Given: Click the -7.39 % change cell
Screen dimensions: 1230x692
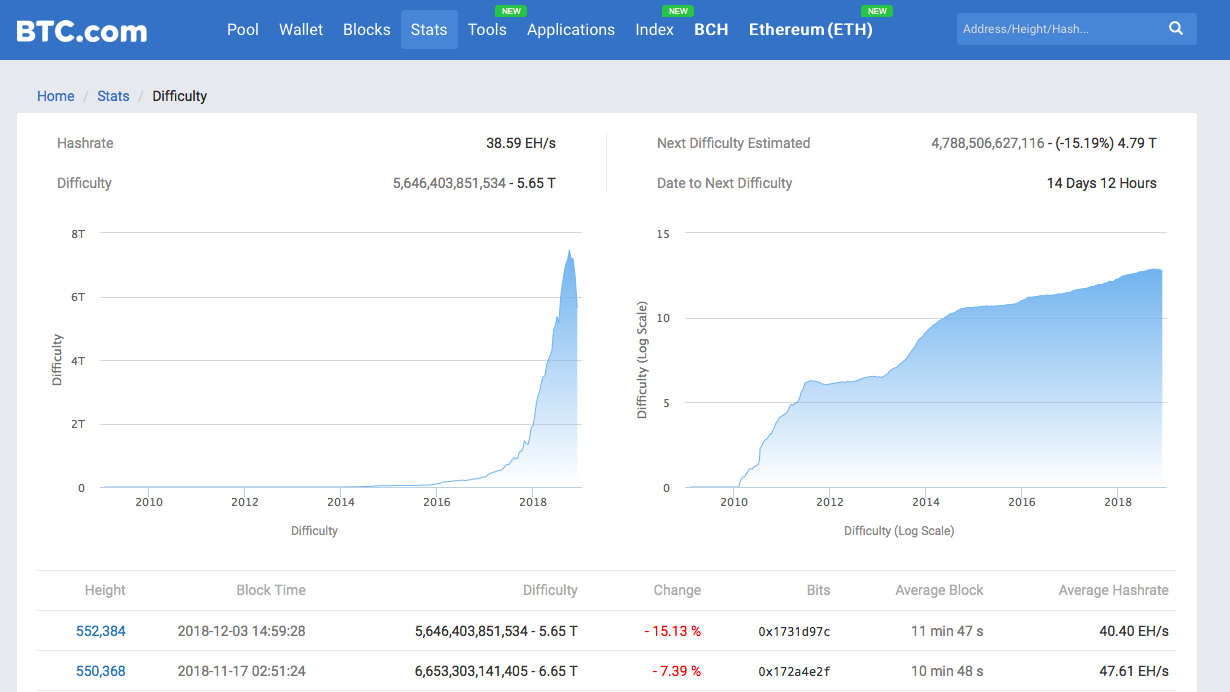Looking at the screenshot, I should coord(676,671).
